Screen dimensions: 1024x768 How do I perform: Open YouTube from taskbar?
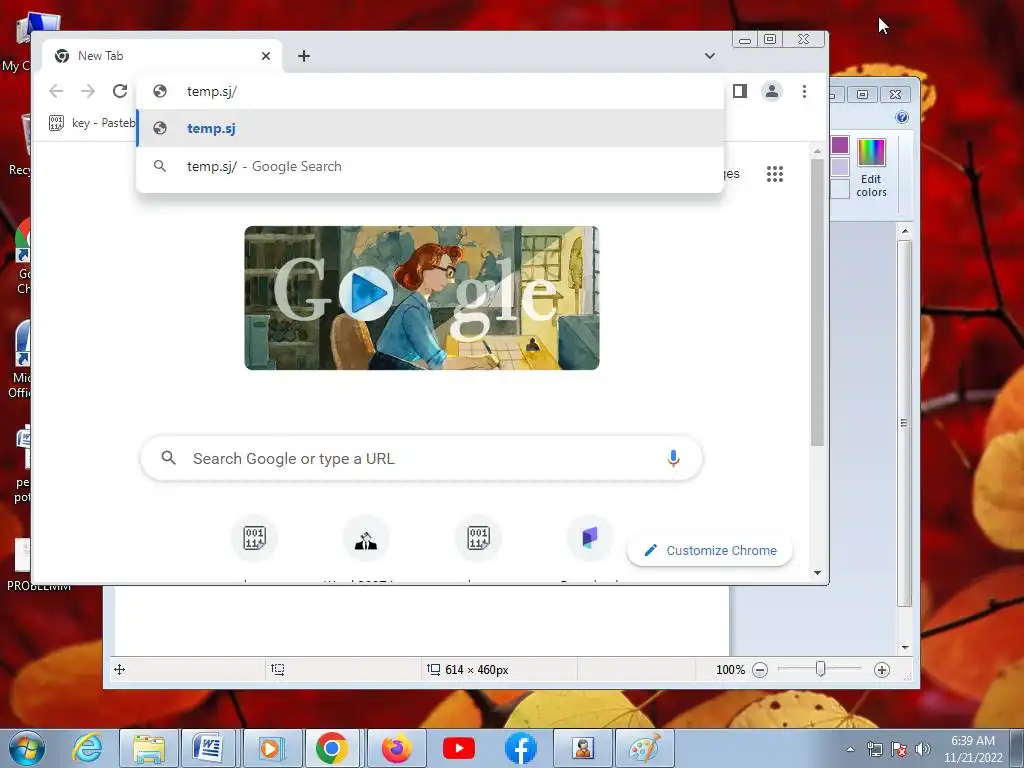click(x=458, y=748)
